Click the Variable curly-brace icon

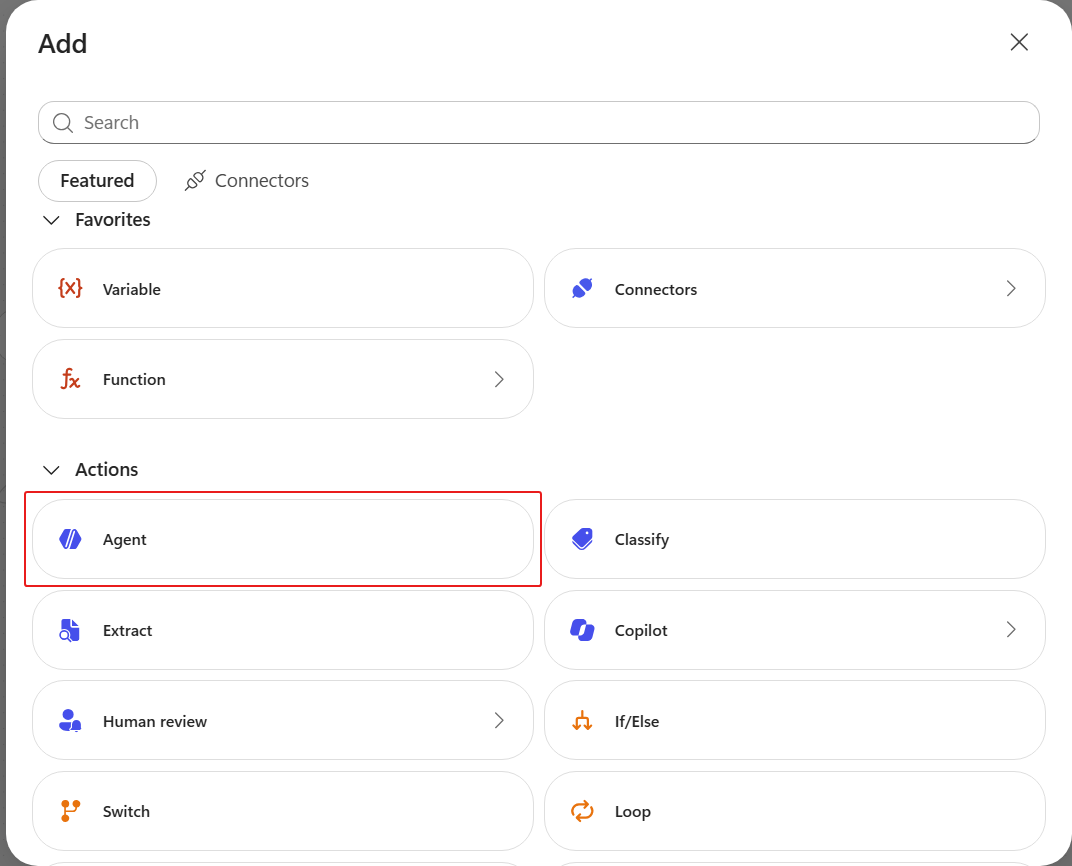[x=70, y=288]
